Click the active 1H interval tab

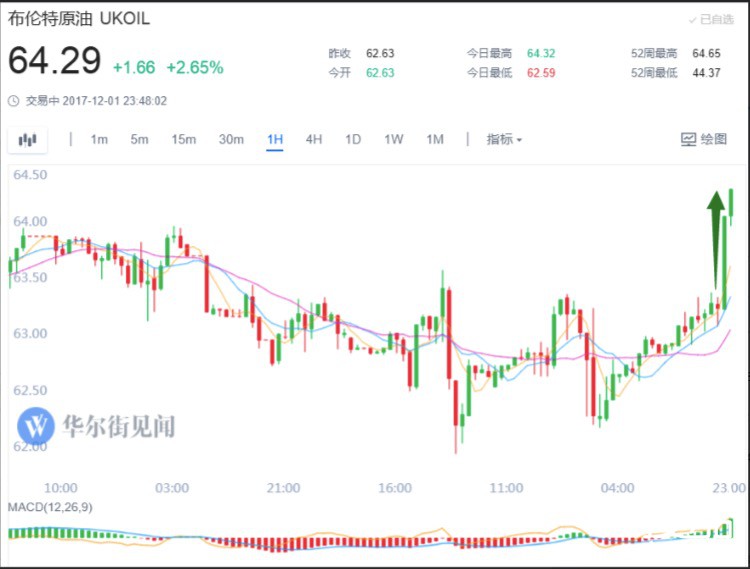point(275,140)
